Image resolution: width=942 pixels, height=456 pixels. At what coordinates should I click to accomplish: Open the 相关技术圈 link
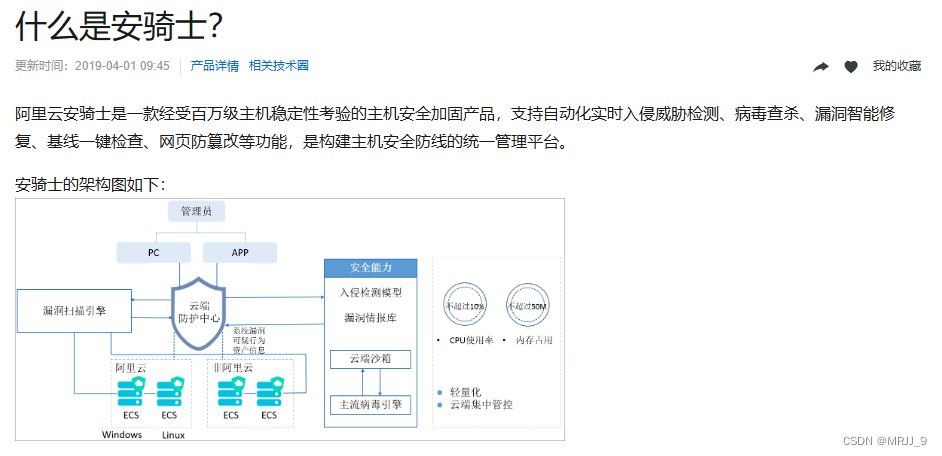pyautogui.click(x=279, y=66)
